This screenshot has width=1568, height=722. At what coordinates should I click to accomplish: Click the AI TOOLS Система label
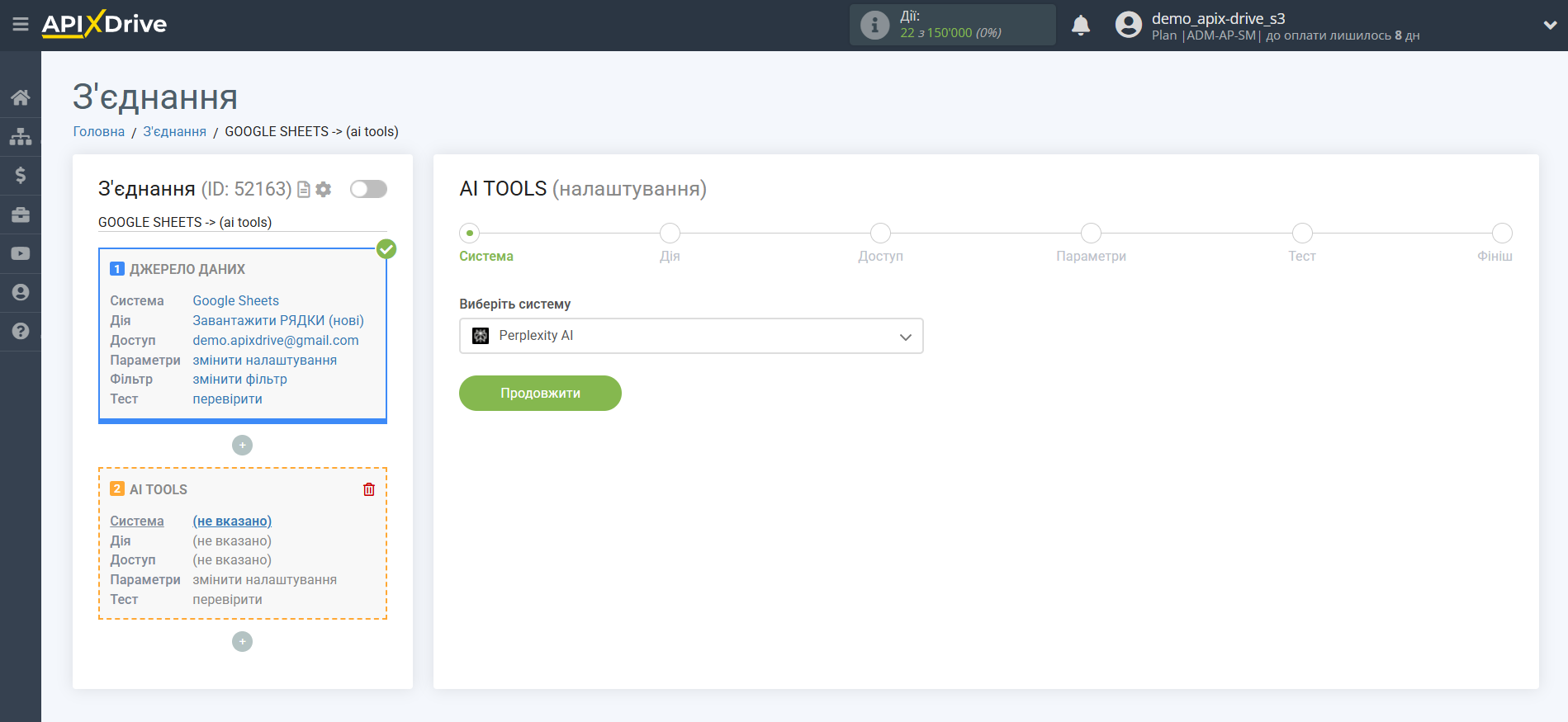pos(137,521)
